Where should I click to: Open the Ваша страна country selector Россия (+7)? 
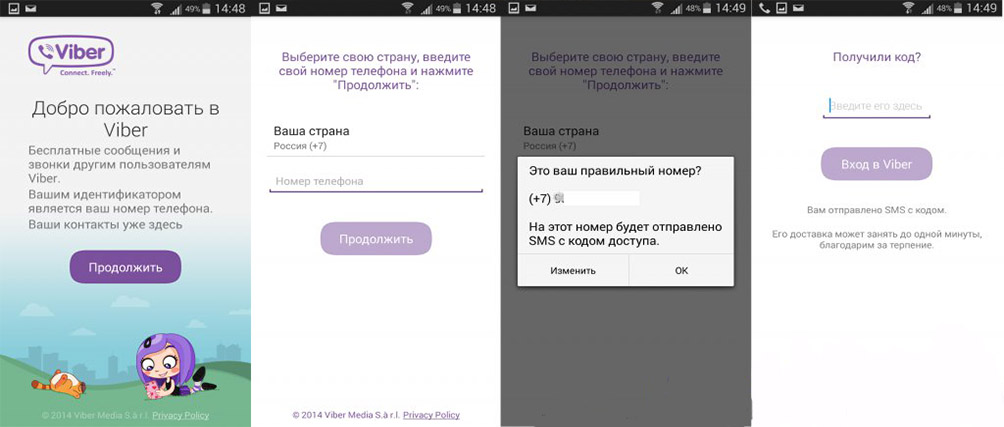(377, 138)
